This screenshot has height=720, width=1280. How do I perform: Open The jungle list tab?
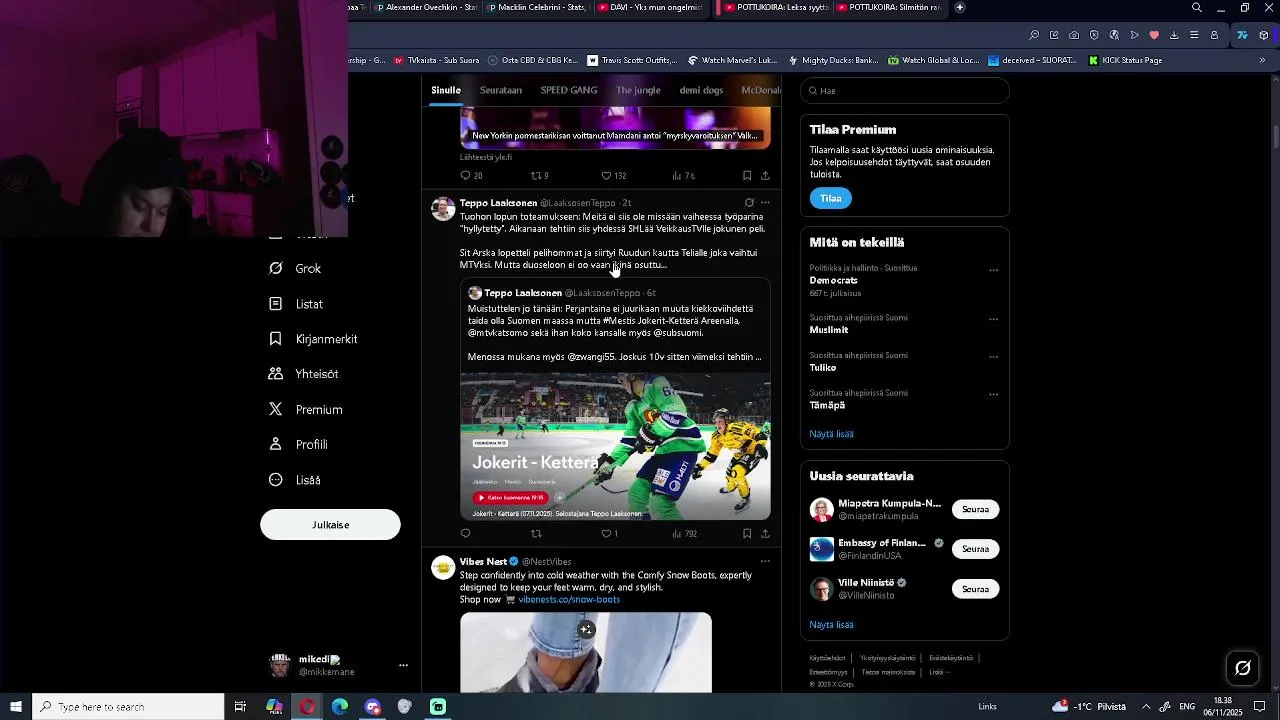coord(638,90)
